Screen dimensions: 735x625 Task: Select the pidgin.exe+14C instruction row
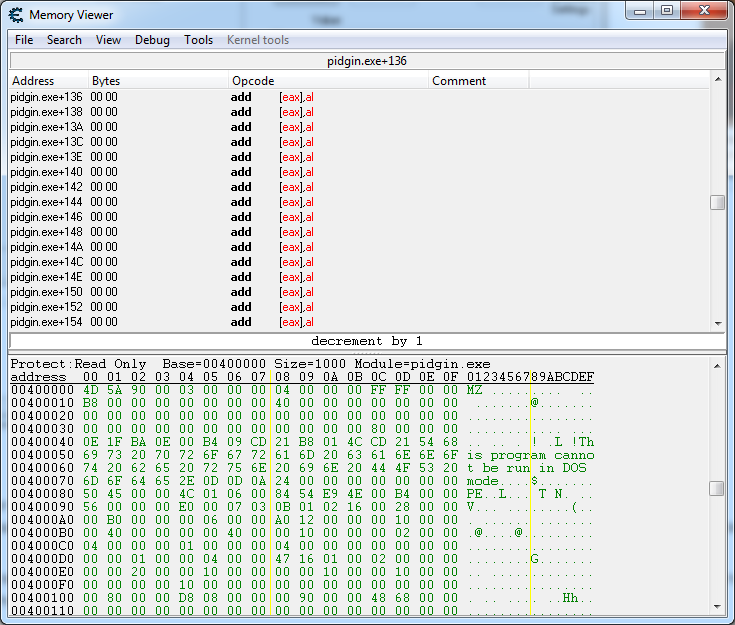[359, 262]
